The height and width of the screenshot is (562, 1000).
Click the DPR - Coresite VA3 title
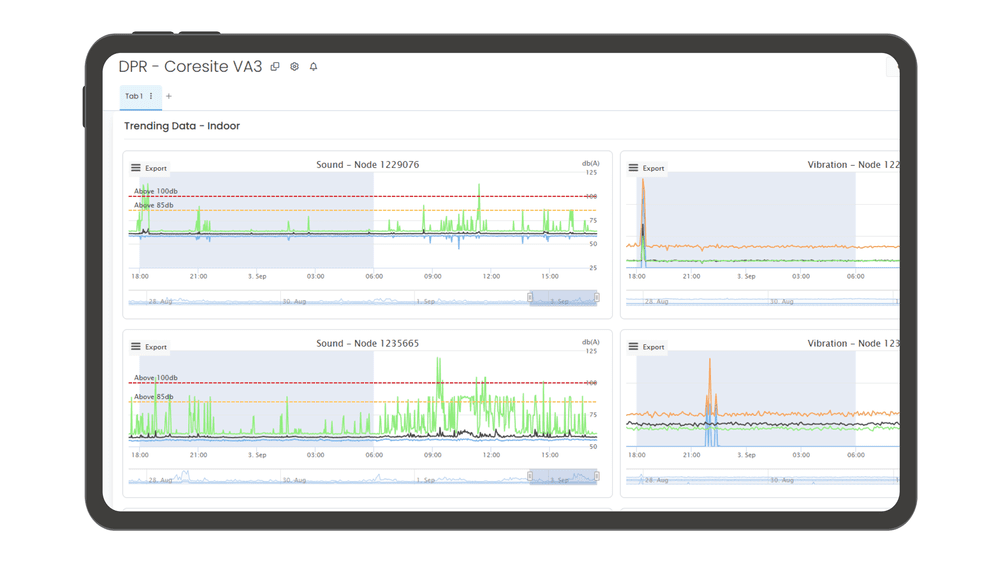(190, 66)
